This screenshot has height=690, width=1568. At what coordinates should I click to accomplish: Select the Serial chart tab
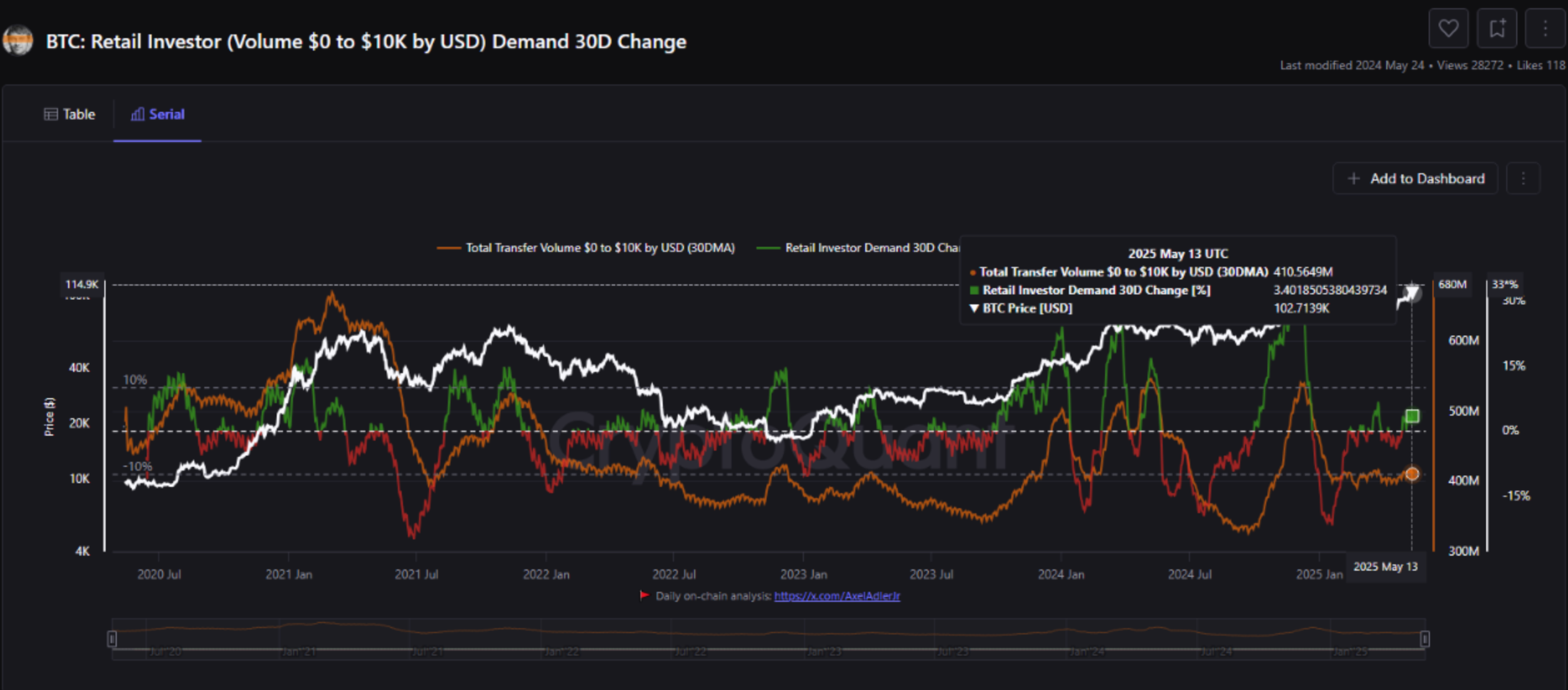click(157, 114)
